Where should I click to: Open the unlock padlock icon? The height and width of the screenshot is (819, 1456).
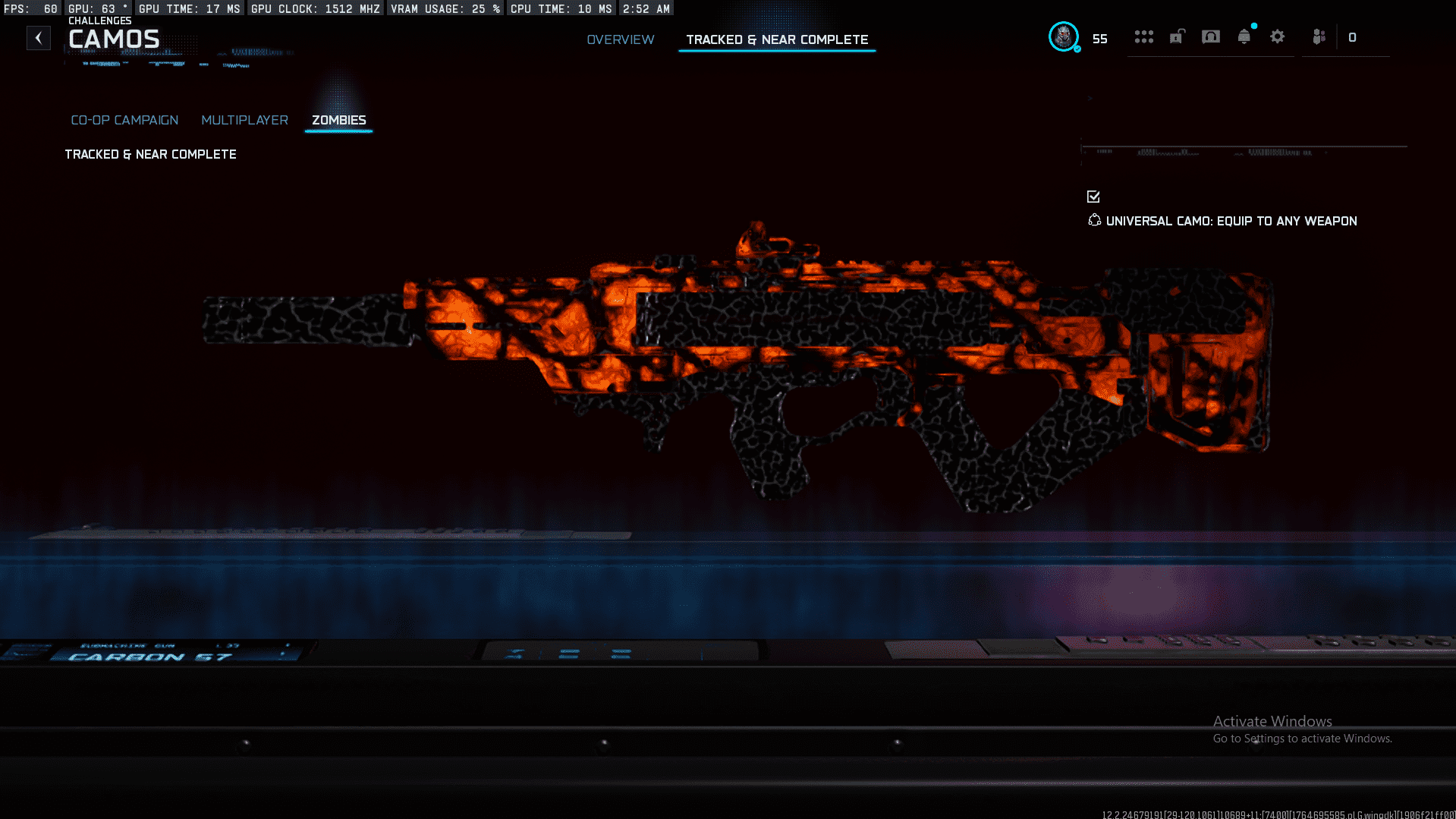point(1177,36)
